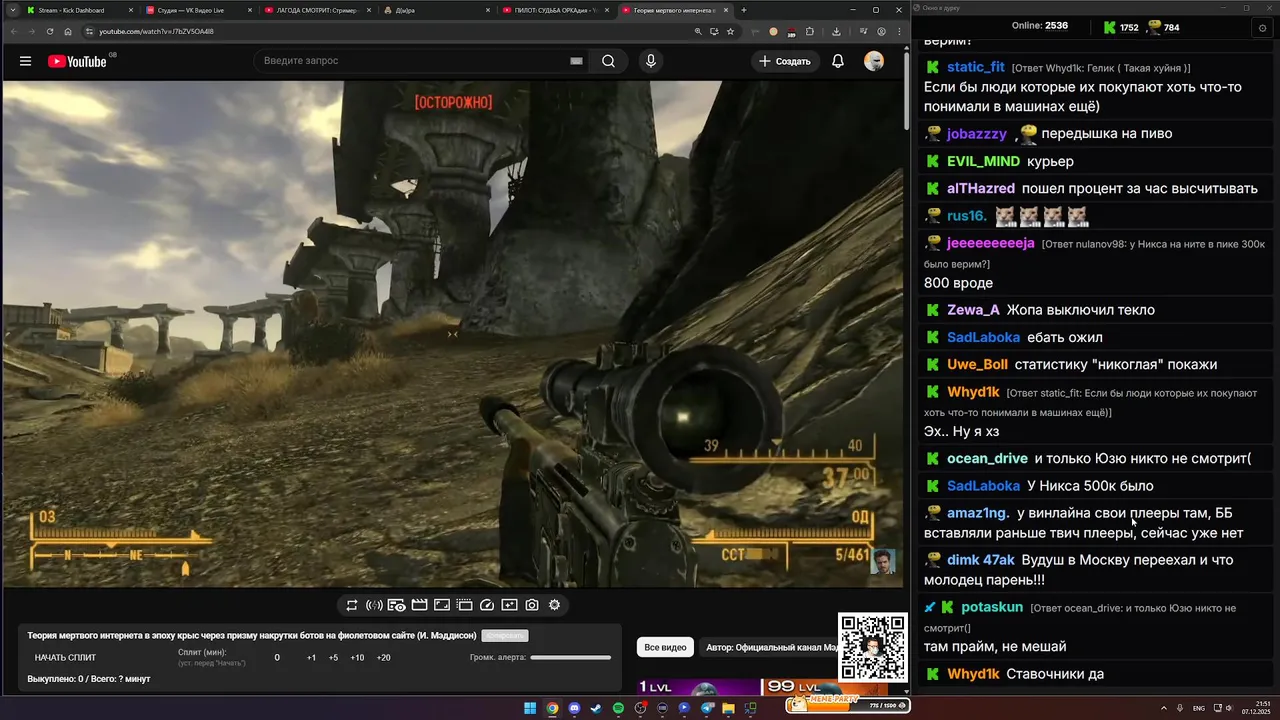Open YouTube notifications bell

838,61
